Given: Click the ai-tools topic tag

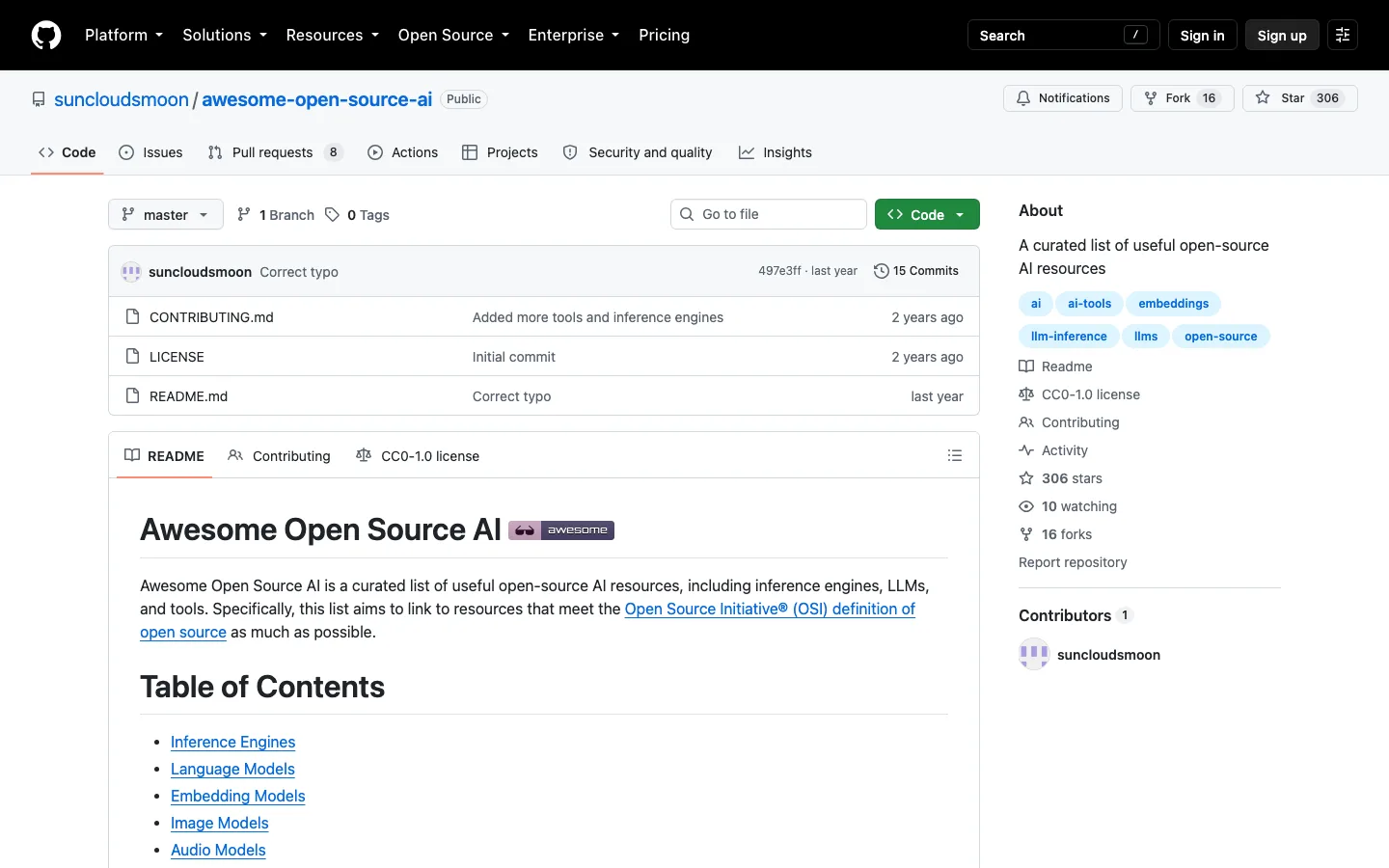Looking at the screenshot, I should [x=1089, y=304].
